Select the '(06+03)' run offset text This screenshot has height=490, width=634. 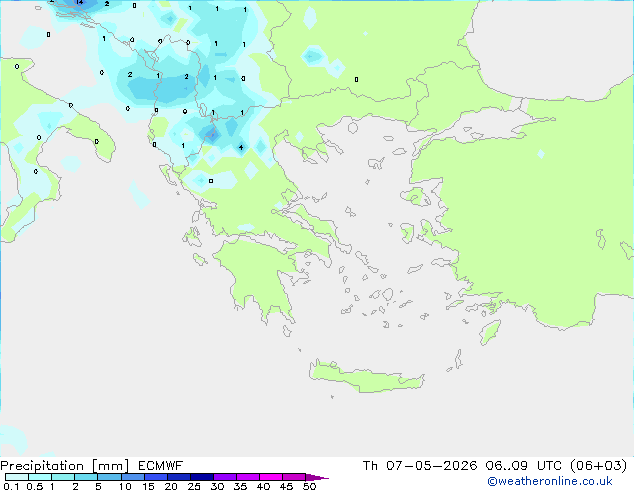(x=599, y=466)
